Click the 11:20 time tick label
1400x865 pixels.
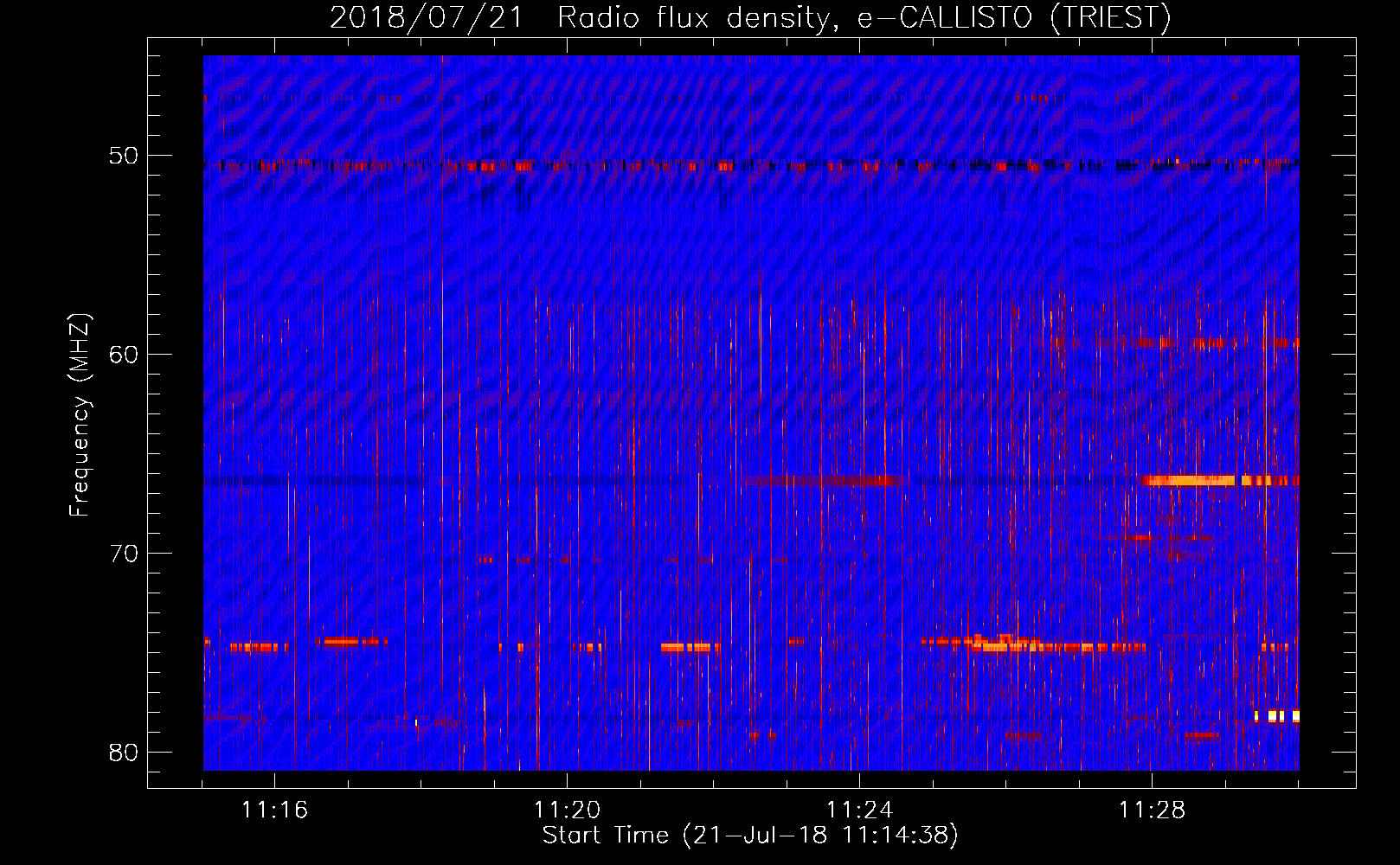click(567, 810)
